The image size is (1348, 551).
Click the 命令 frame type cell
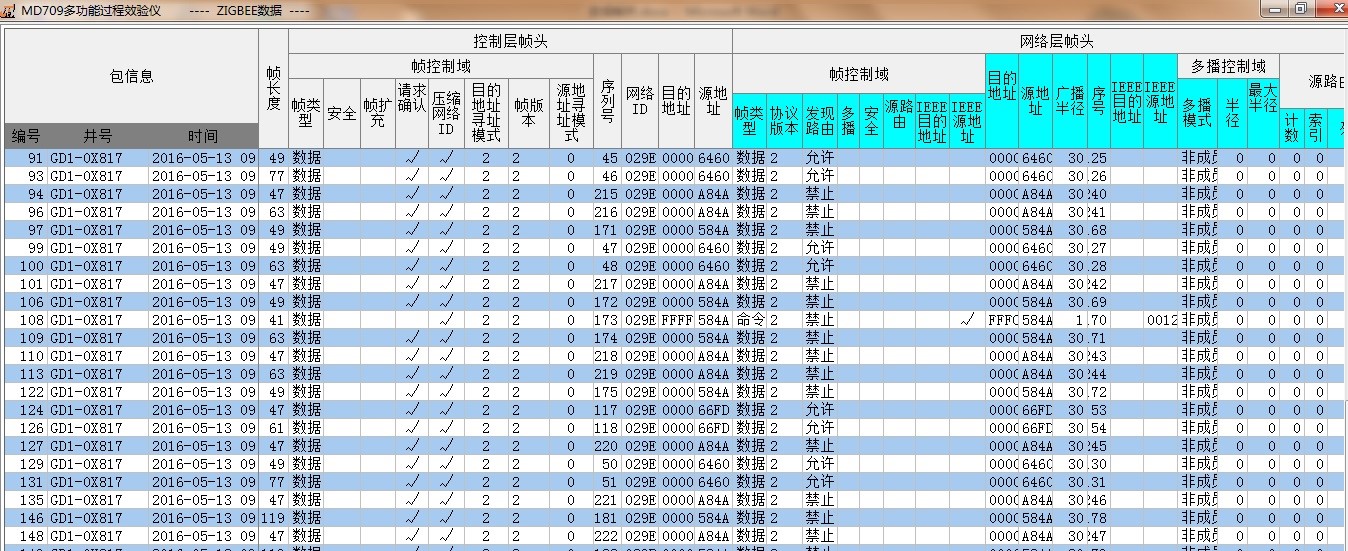click(x=750, y=320)
